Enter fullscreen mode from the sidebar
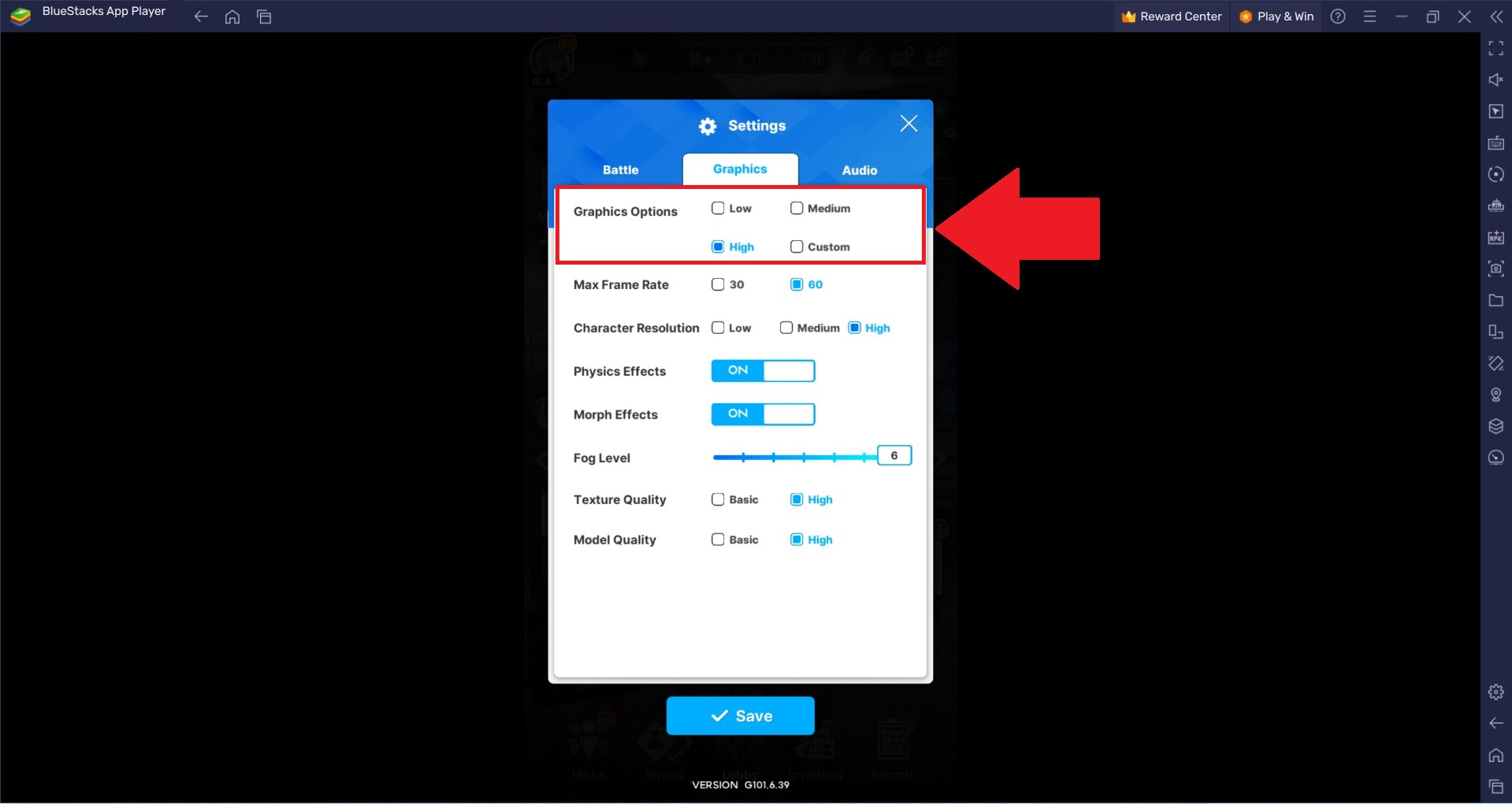Screen dimensions: 1512x804 [x=1495, y=48]
